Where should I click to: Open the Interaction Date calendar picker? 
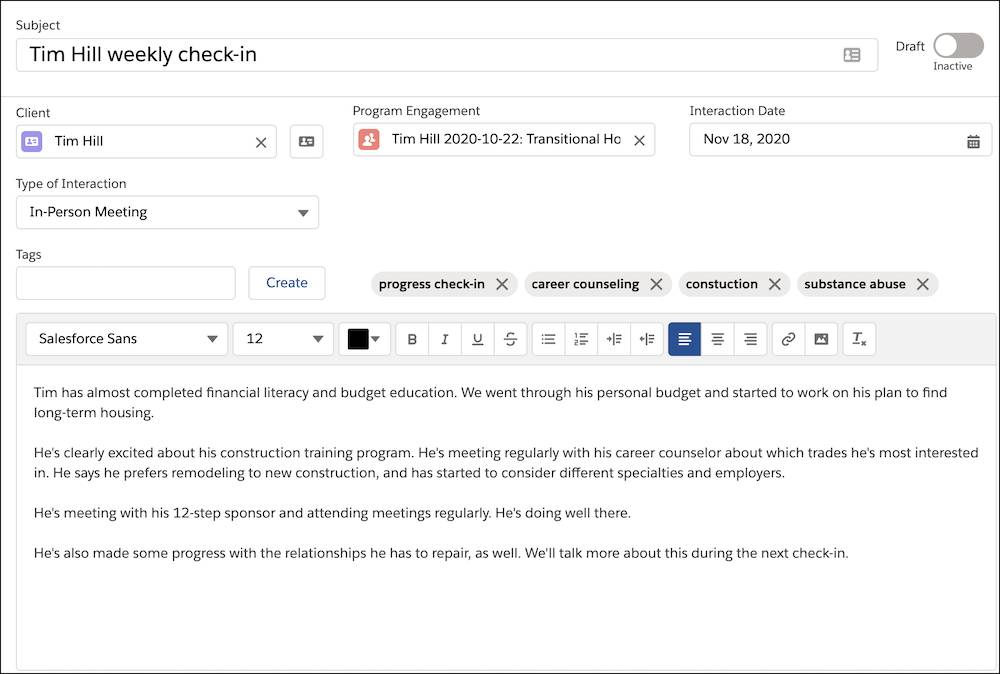pos(973,142)
